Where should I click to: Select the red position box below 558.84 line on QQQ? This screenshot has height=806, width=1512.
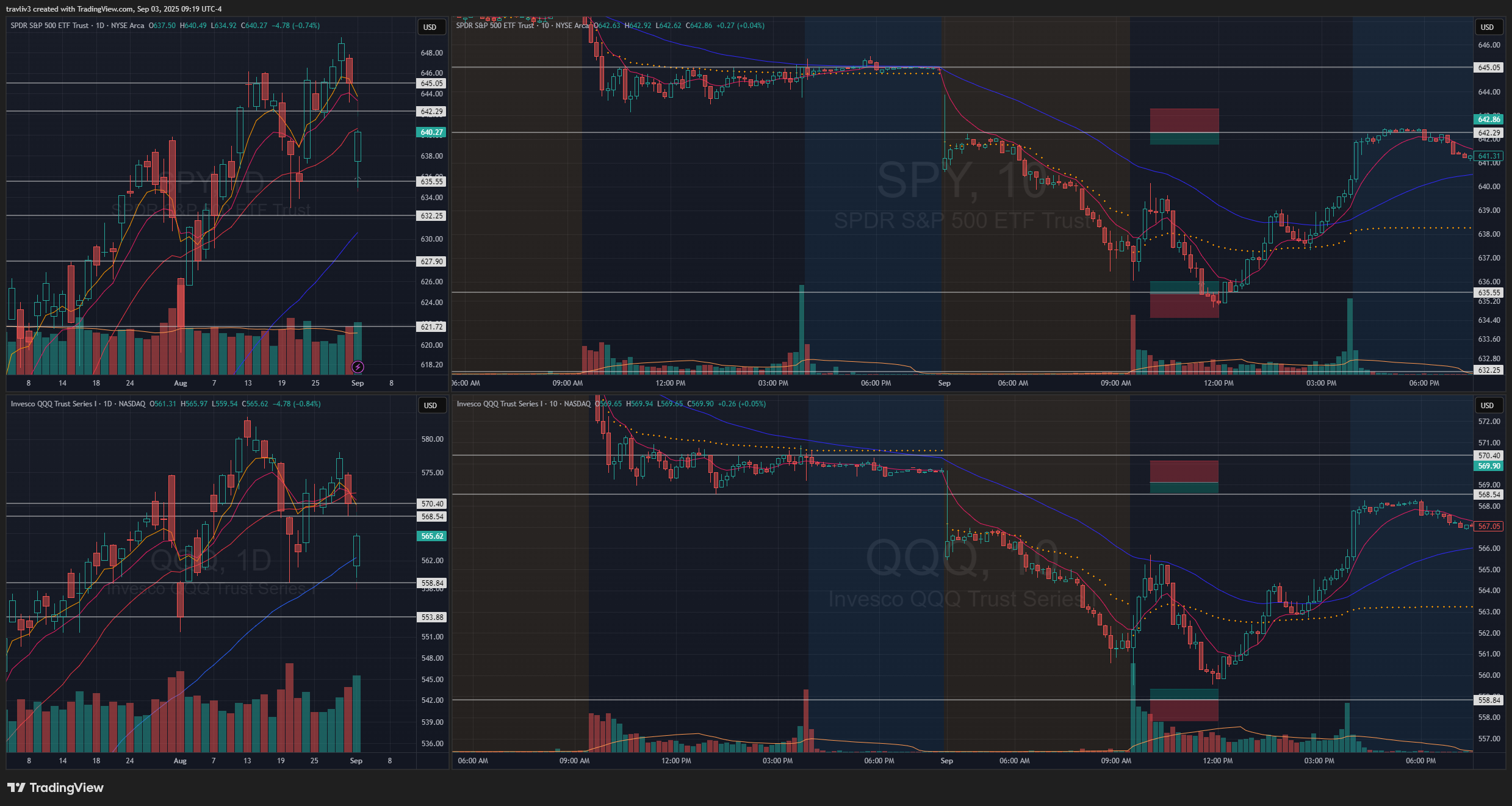(x=1184, y=711)
